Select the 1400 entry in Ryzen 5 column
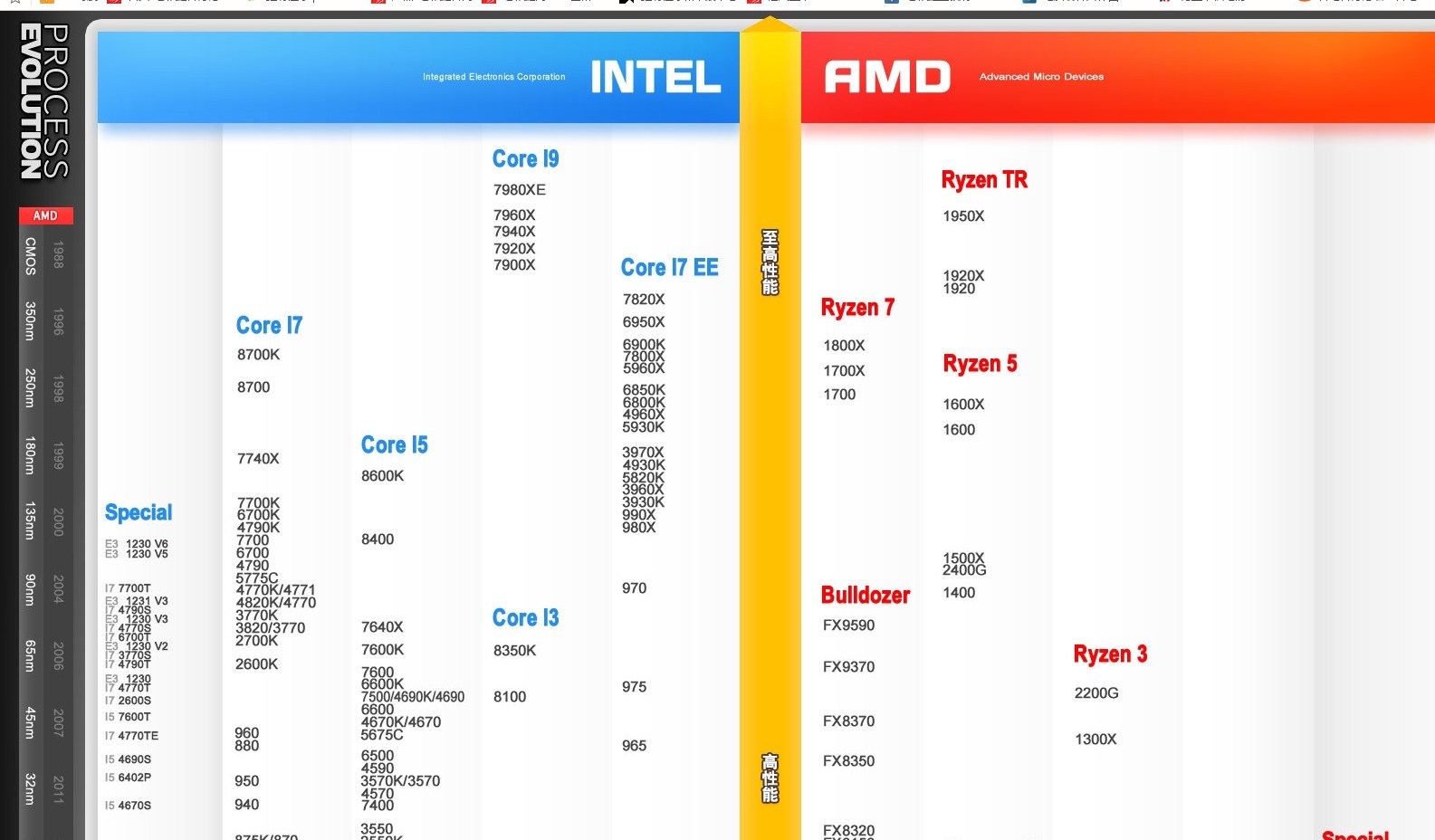The height and width of the screenshot is (840, 1435). tap(959, 593)
